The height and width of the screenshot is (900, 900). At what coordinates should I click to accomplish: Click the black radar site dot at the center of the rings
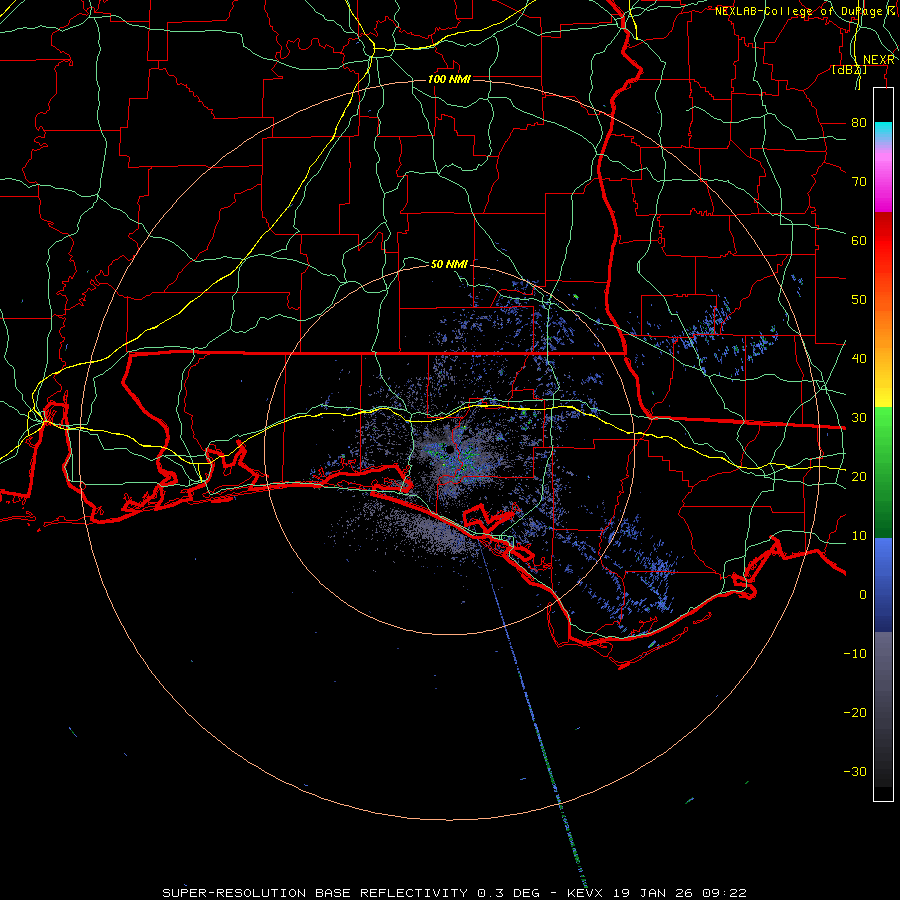pyautogui.click(x=449, y=449)
